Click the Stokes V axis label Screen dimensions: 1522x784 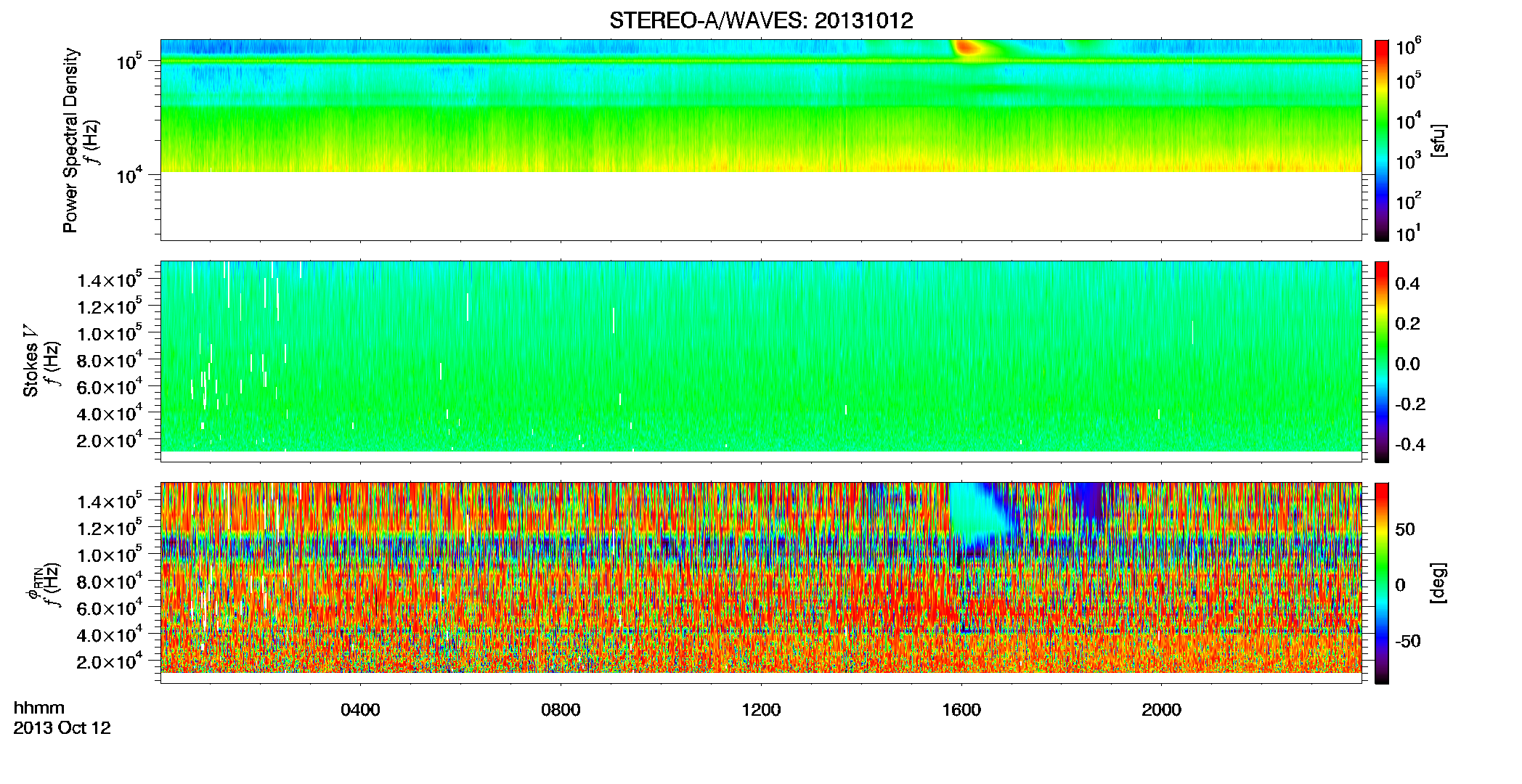click(30, 362)
